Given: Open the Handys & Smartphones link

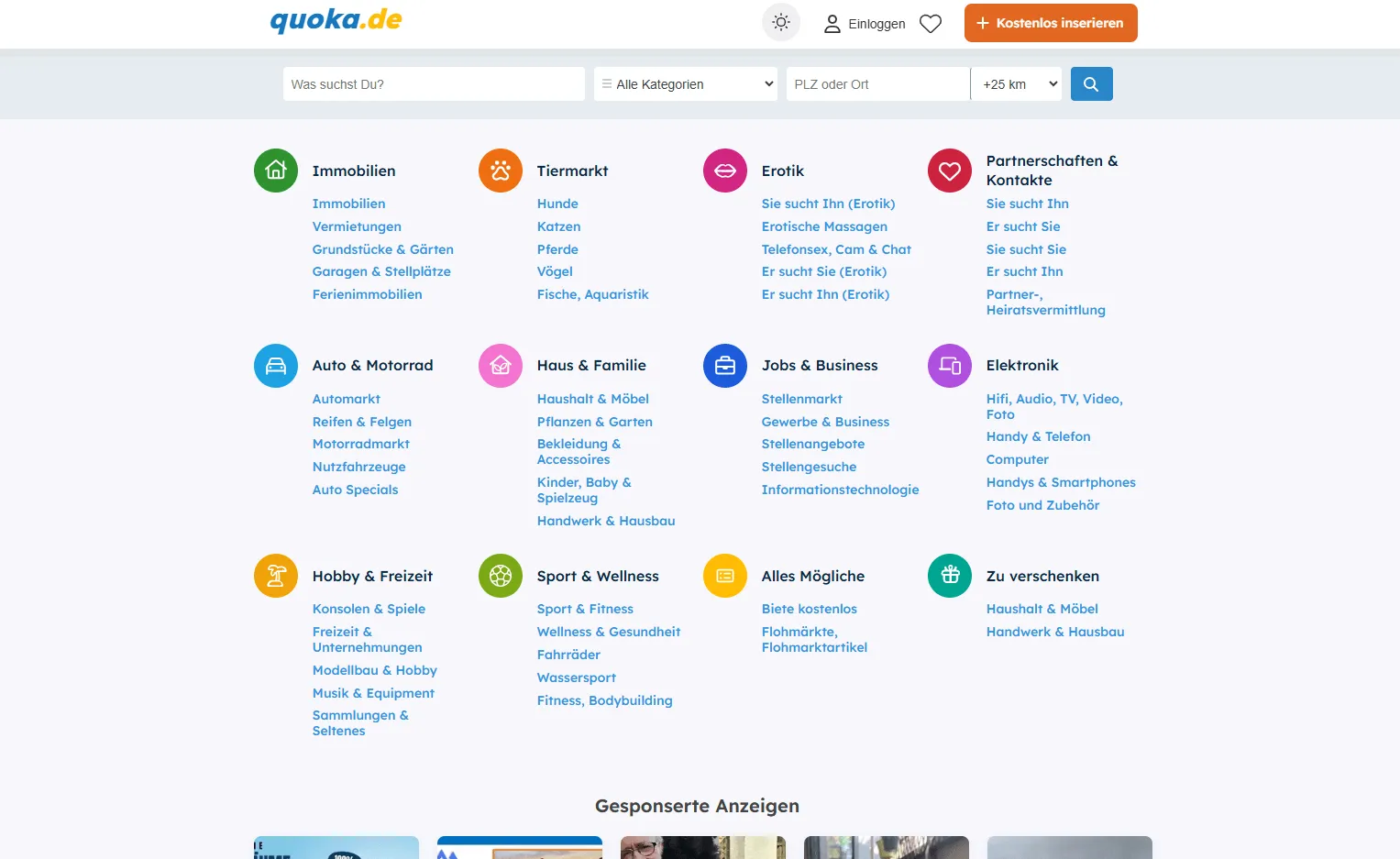Looking at the screenshot, I should [x=1061, y=482].
